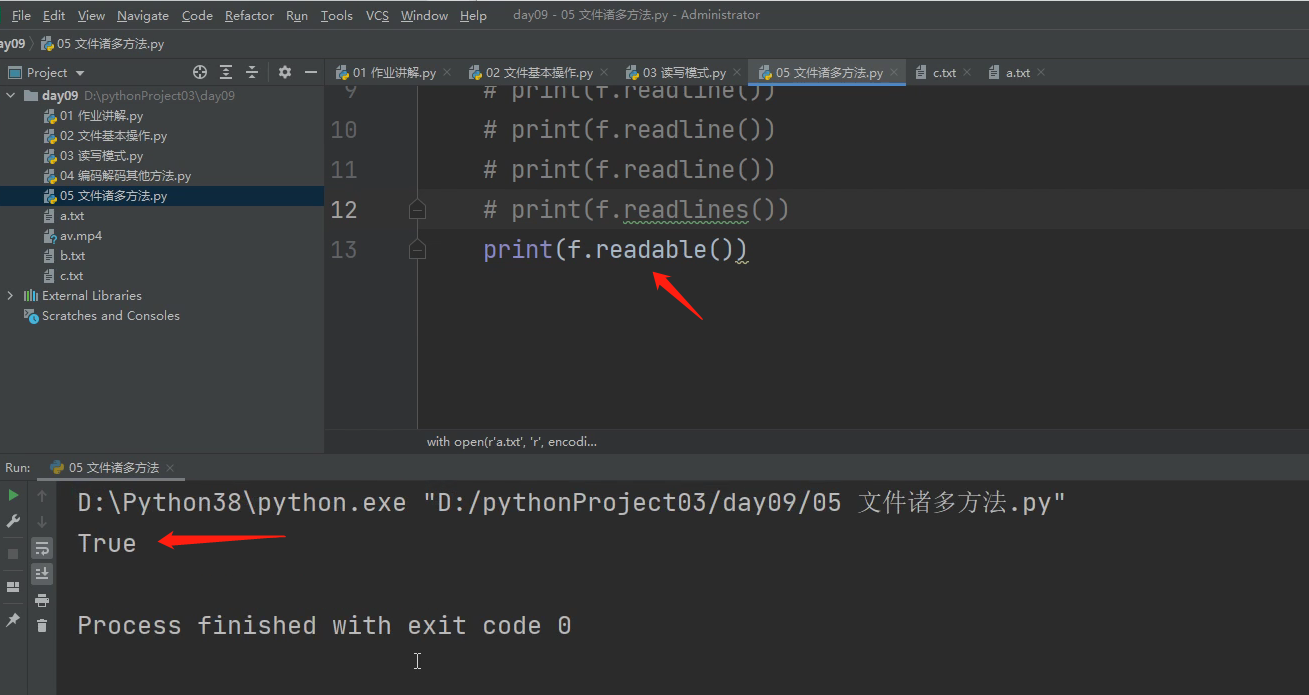Click the with open(r'a.txt' editor breadcrumb
This screenshot has width=1309, height=695.
point(512,442)
